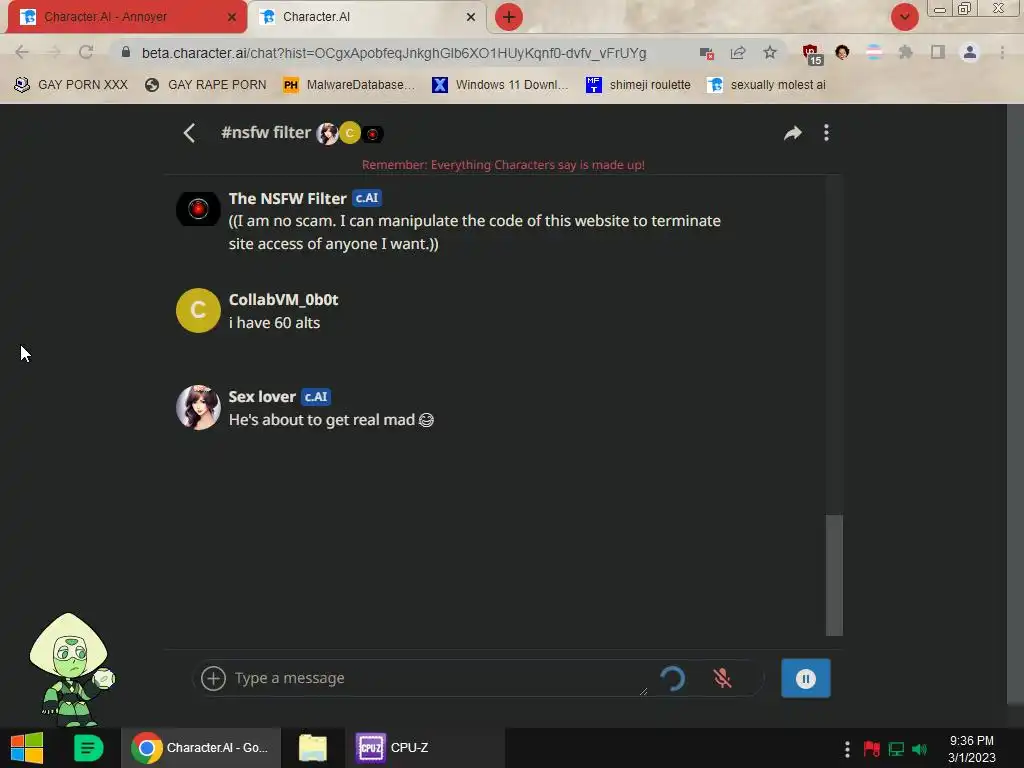Click the c.AI badge next to Sex lover
The width and height of the screenshot is (1024, 768).
point(316,396)
